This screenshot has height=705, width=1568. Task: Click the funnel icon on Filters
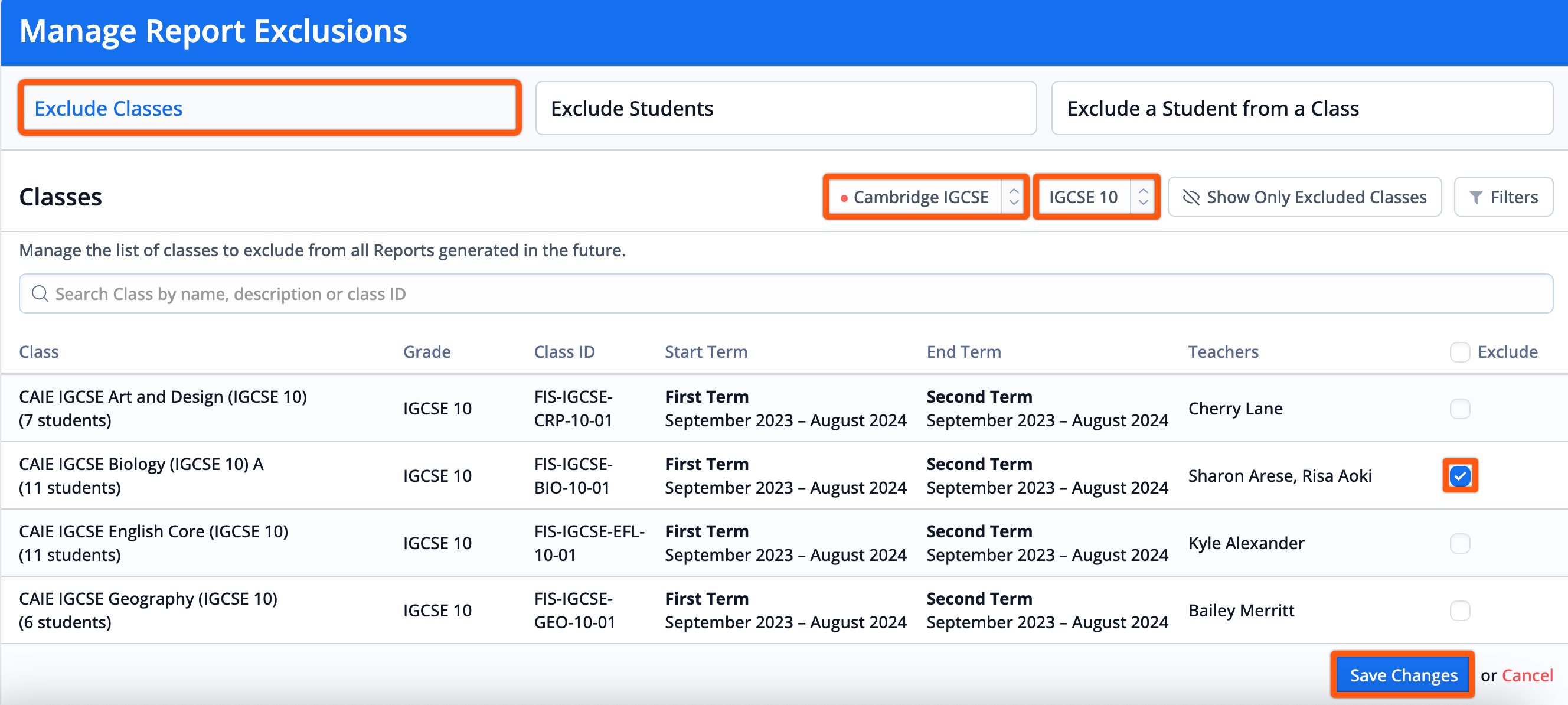1475,197
